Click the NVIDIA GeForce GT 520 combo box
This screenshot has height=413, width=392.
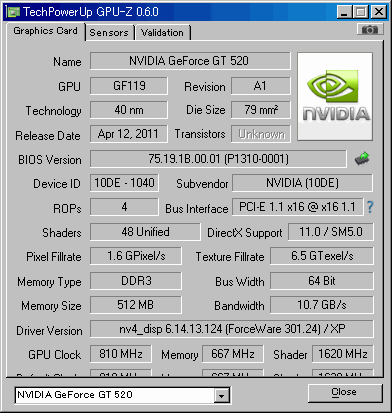(x=122, y=396)
